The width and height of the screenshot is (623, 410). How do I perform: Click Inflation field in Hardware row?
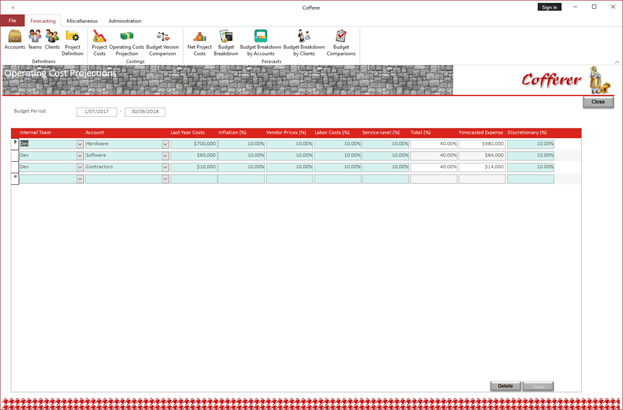tap(241, 144)
